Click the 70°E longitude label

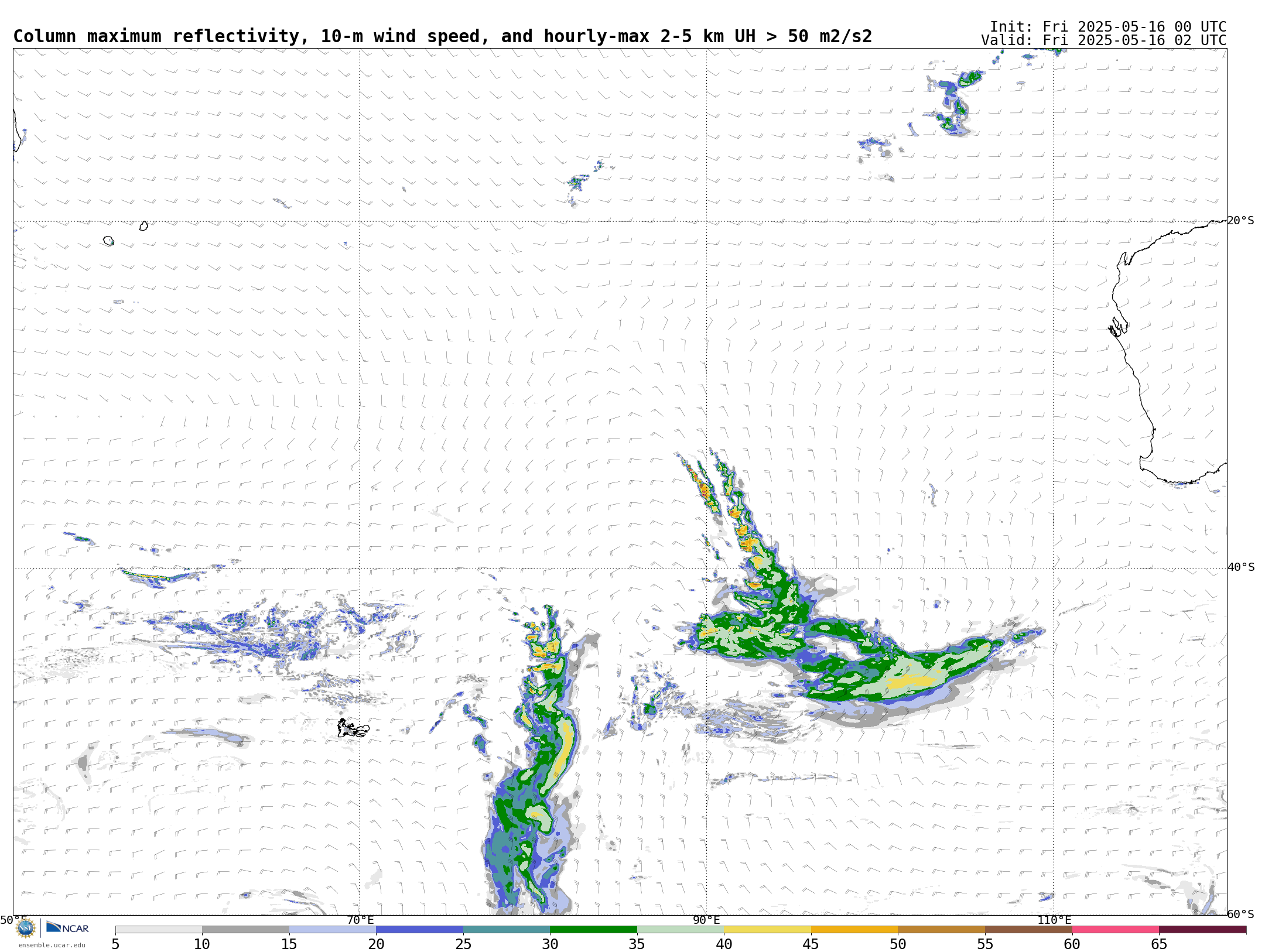coord(360,920)
